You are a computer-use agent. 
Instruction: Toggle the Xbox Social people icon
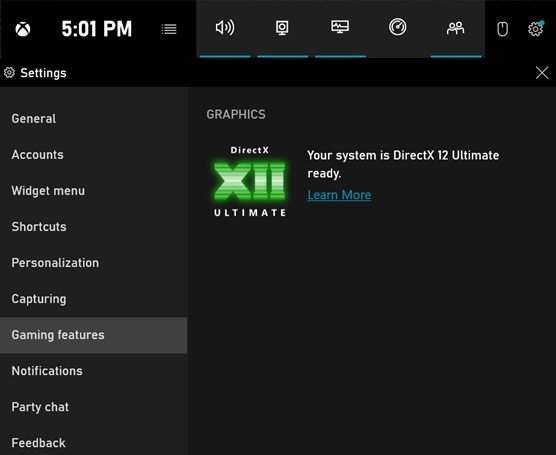pos(455,28)
